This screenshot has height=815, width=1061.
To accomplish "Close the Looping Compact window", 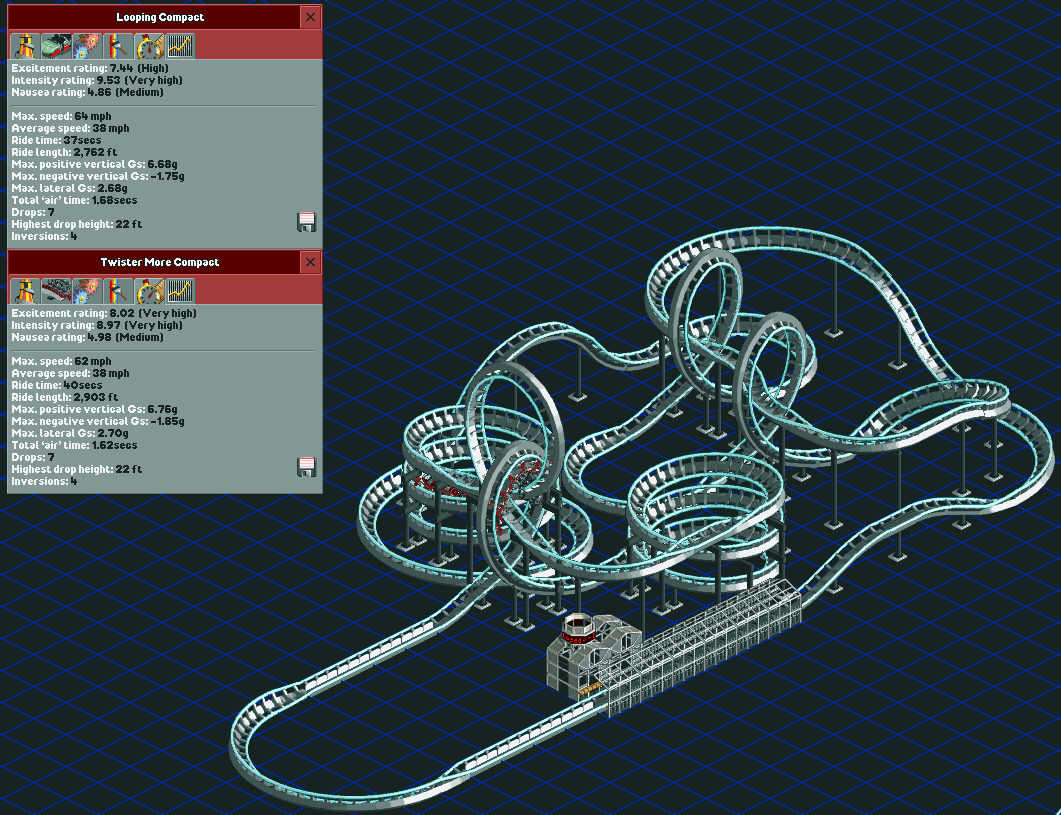I will coord(311,18).
